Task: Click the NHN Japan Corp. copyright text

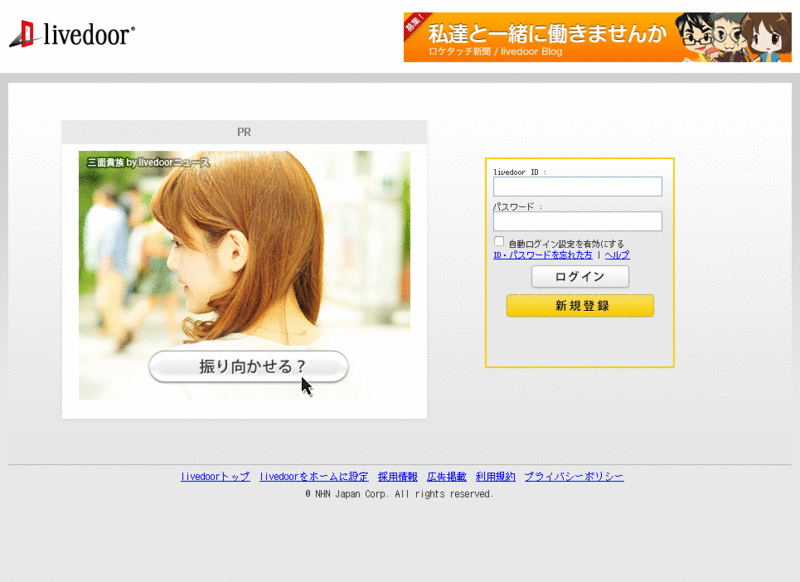Action: tap(399, 494)
